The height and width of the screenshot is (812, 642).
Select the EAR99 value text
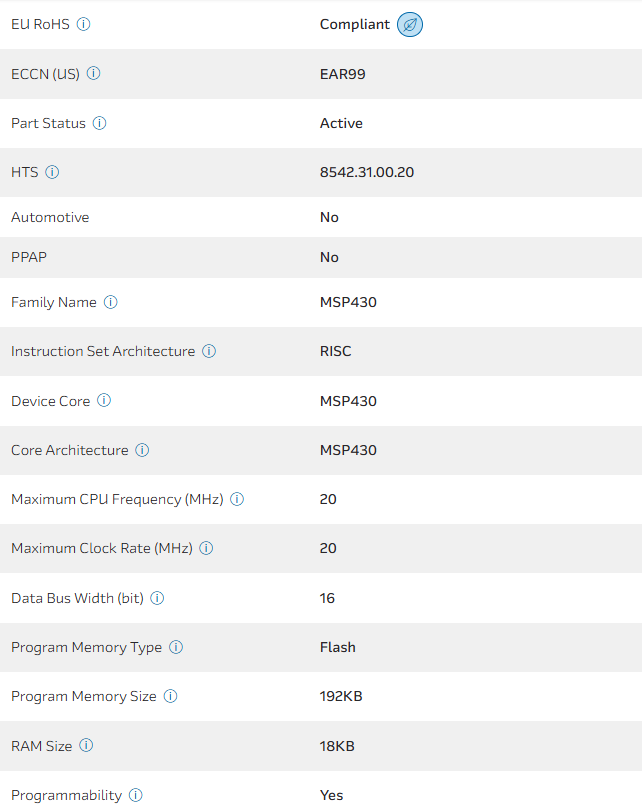pyautogui.click(x=343, y=73)
